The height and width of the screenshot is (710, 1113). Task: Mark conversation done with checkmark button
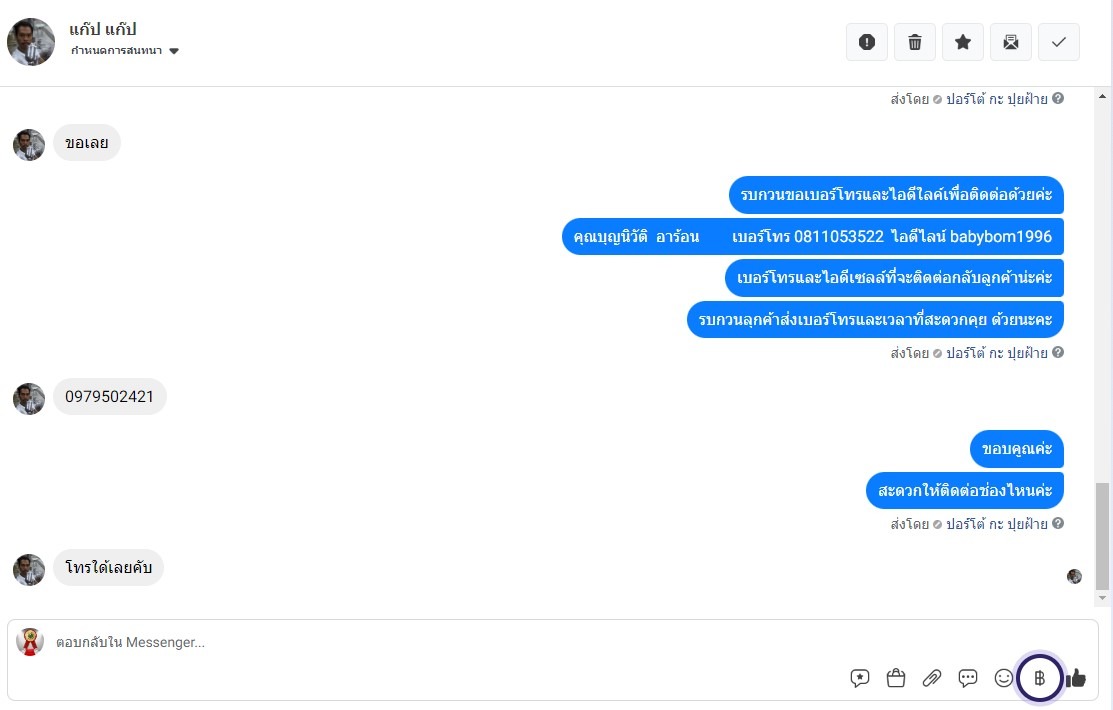click(1059, 42)
